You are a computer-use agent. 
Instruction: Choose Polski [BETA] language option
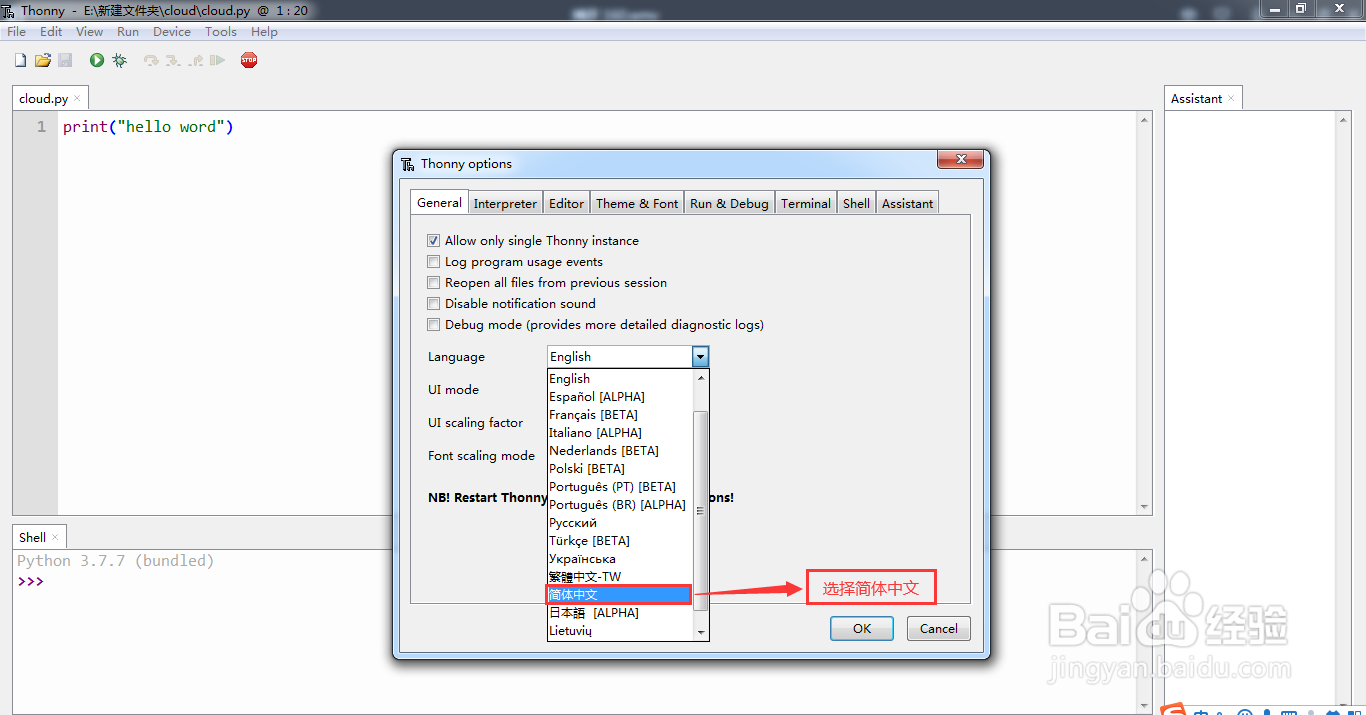point(620,469)
